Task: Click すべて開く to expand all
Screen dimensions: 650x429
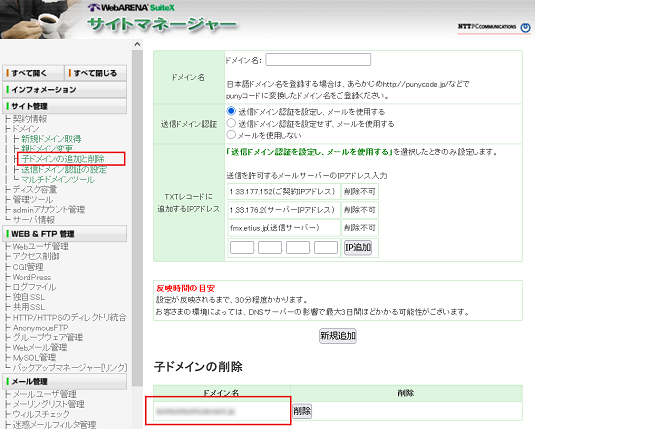Action: pos(33,73)
